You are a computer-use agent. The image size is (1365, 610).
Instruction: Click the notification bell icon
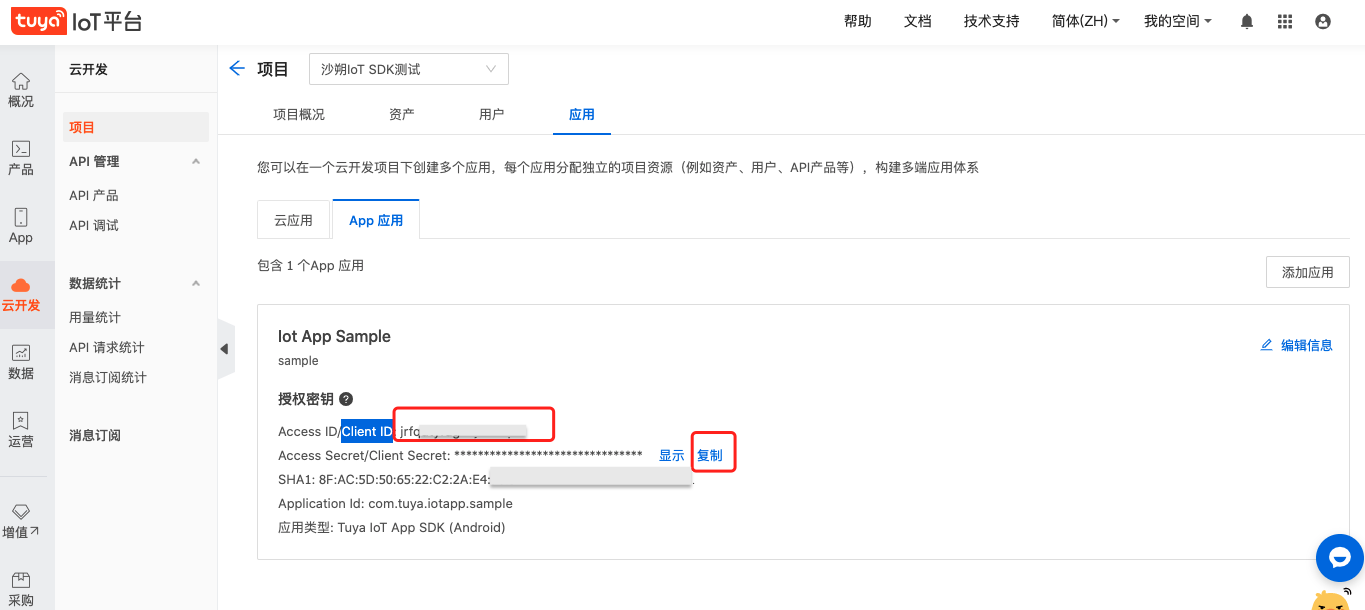tap(1247, 21)
